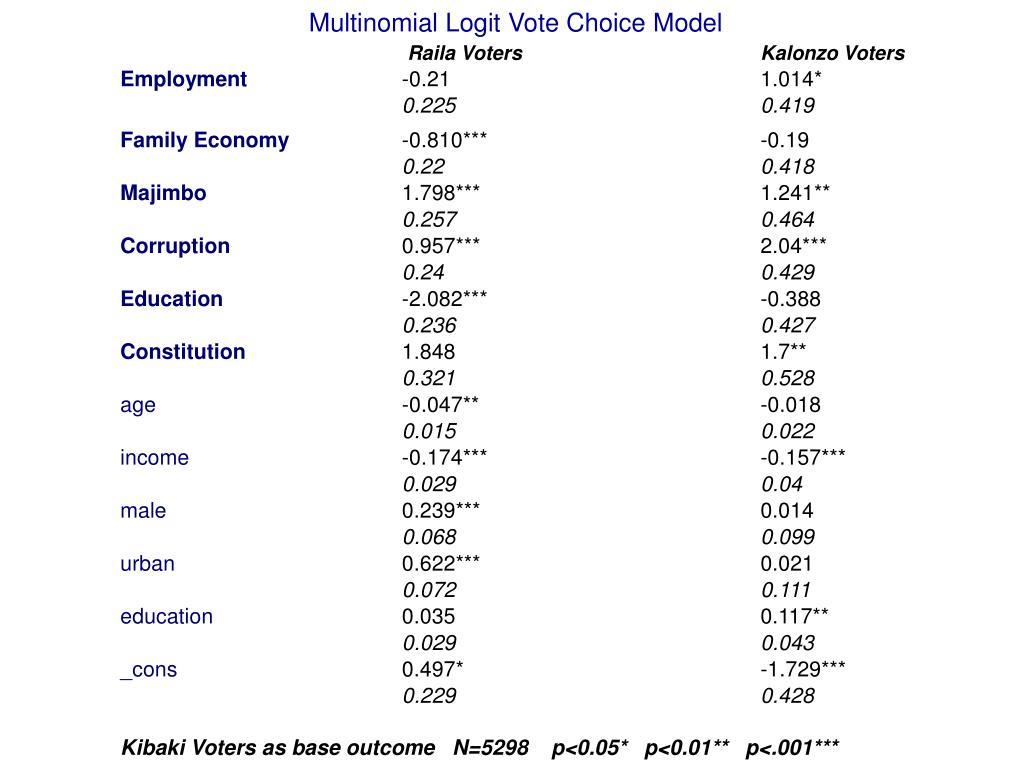Select the male variable label
This screenshot has width=1024, height=768.
[x=143, y=510]
